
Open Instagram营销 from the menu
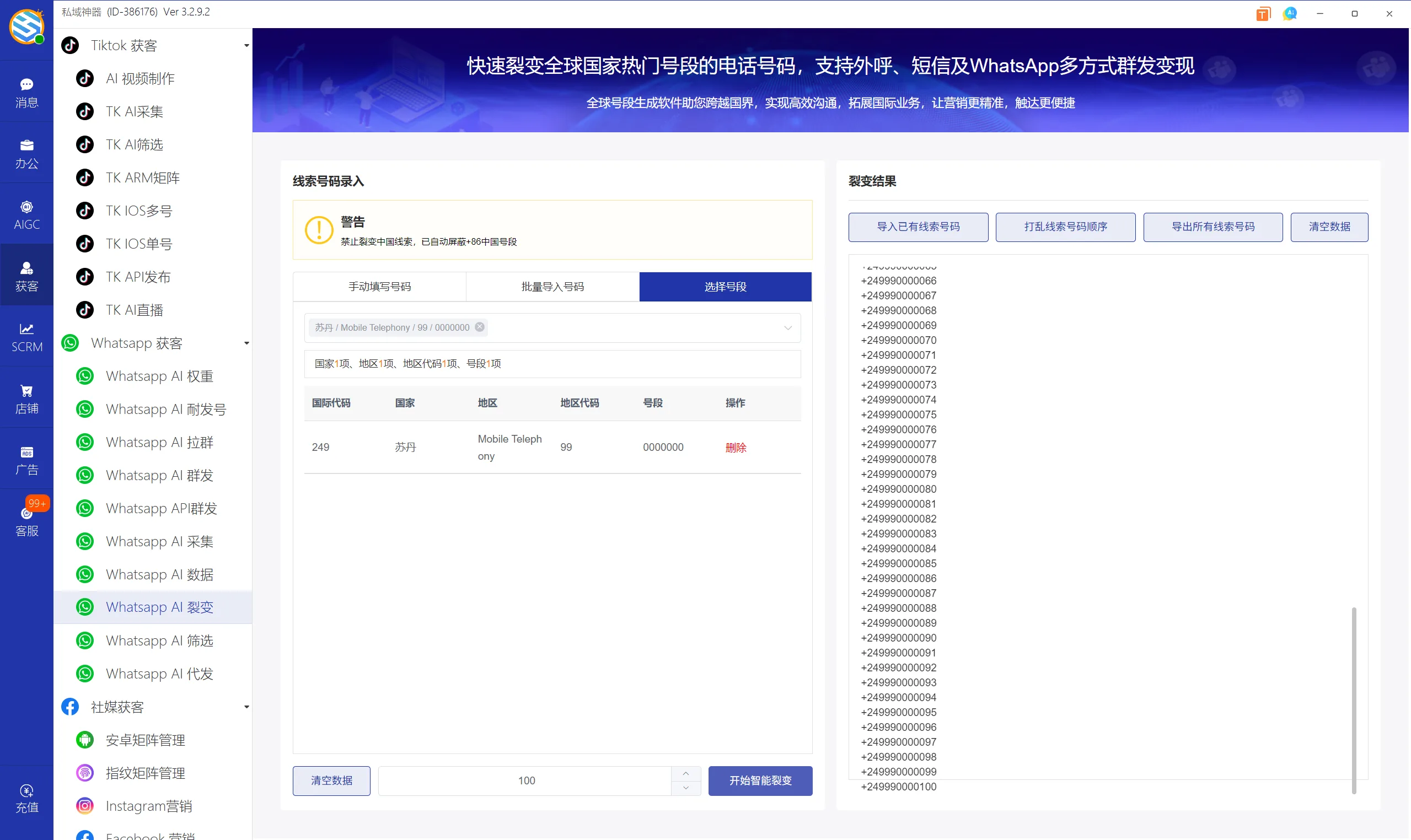point(149,805)
